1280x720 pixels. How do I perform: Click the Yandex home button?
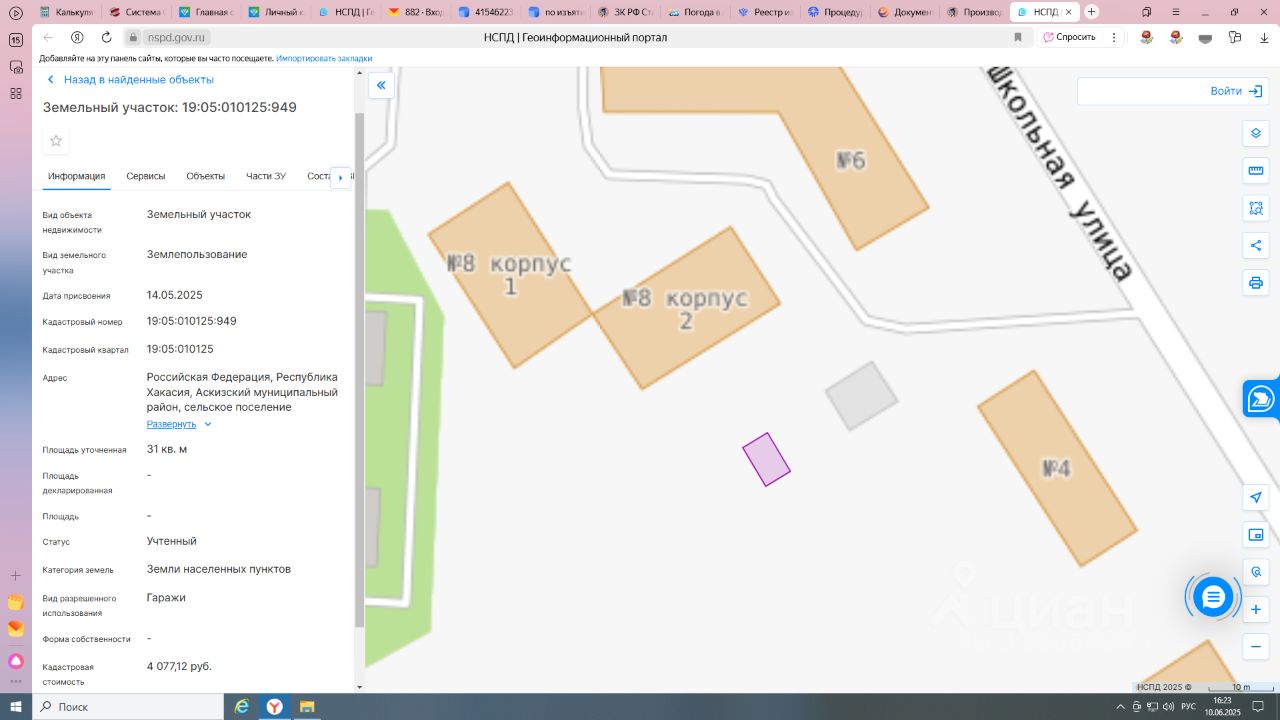tap(77, 37)
